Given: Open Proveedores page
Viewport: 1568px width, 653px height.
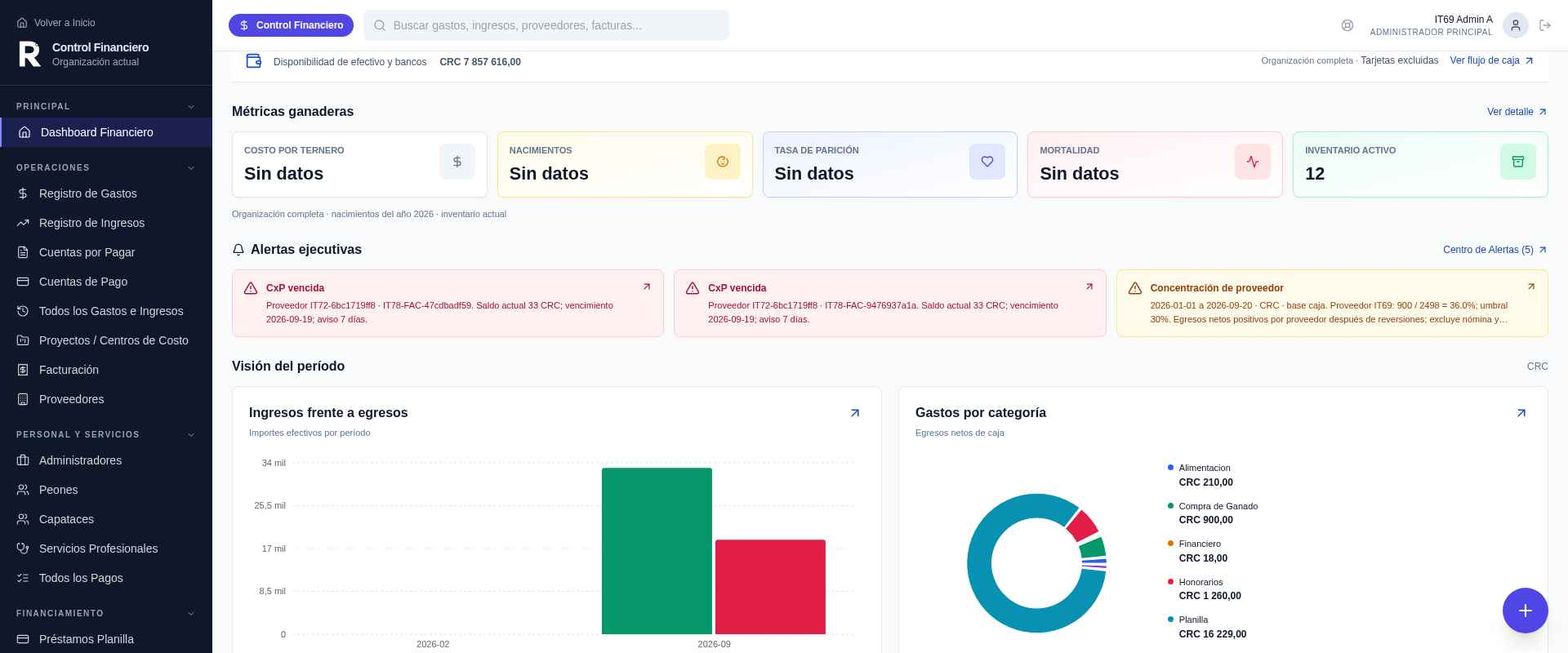Looking at the screenshot, I should point(106,399).
